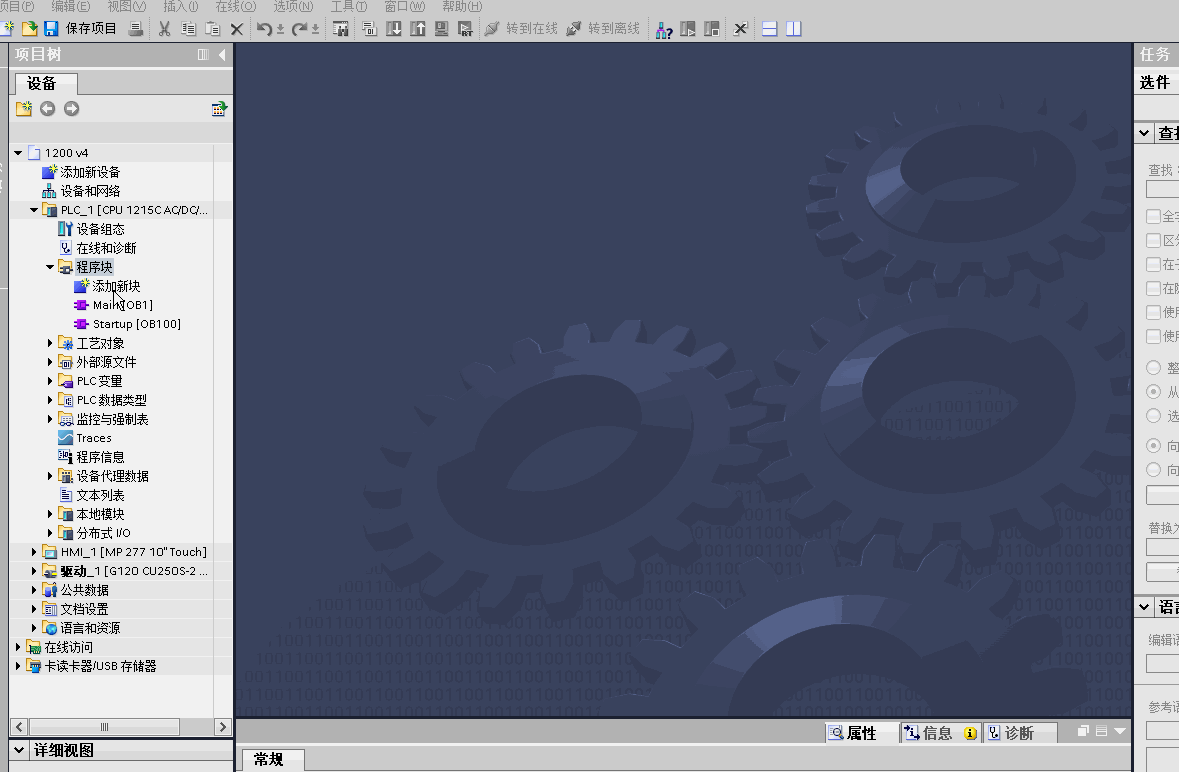The width and height of the screenshot is (1179, 772).
Task: Float the inspector window icon
Action: pos(1084,731)
